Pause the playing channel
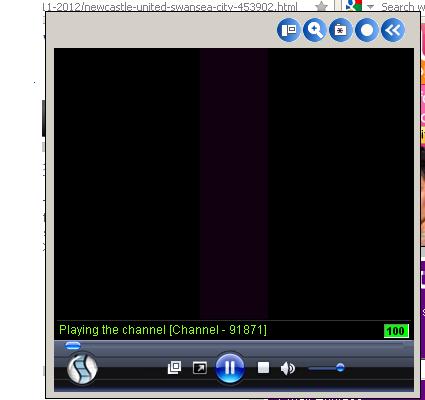This screenshot has width=425, height=400. tap(230, 368)
